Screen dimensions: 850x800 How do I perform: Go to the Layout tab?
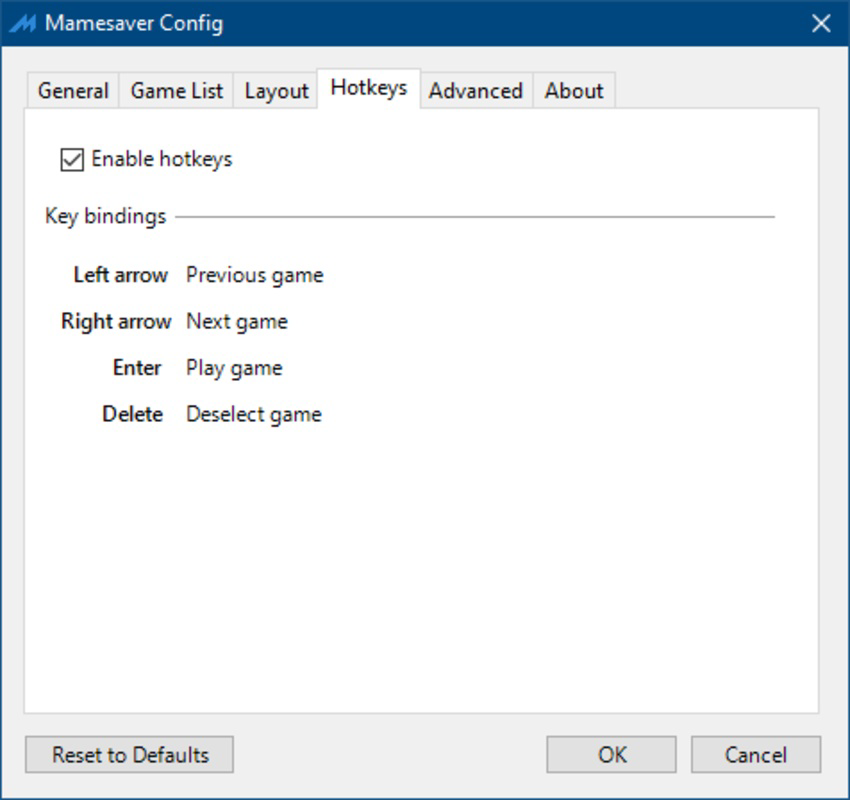276,91
